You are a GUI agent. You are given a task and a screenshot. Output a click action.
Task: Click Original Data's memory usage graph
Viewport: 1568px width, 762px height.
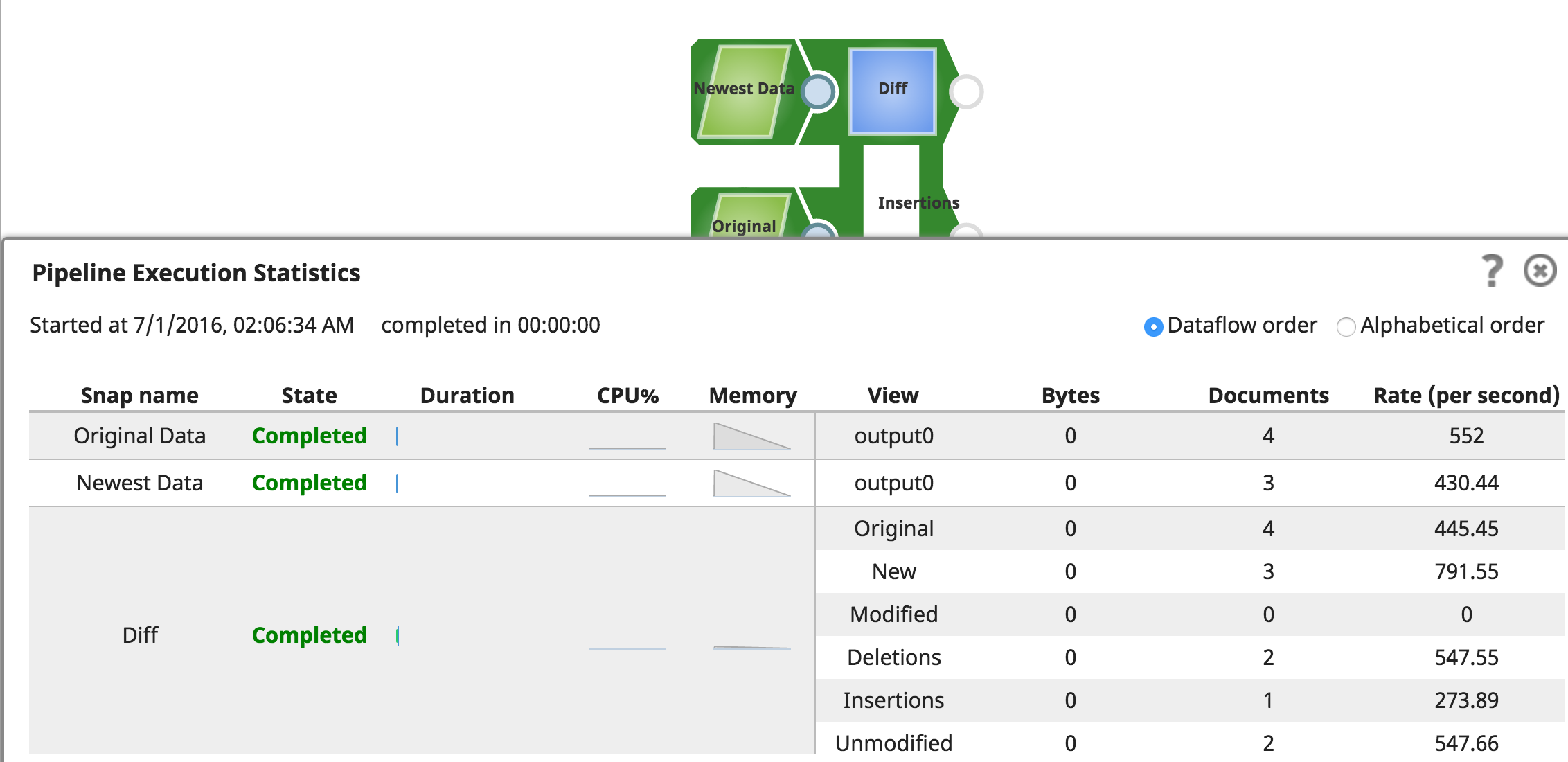tap(751, 436)
